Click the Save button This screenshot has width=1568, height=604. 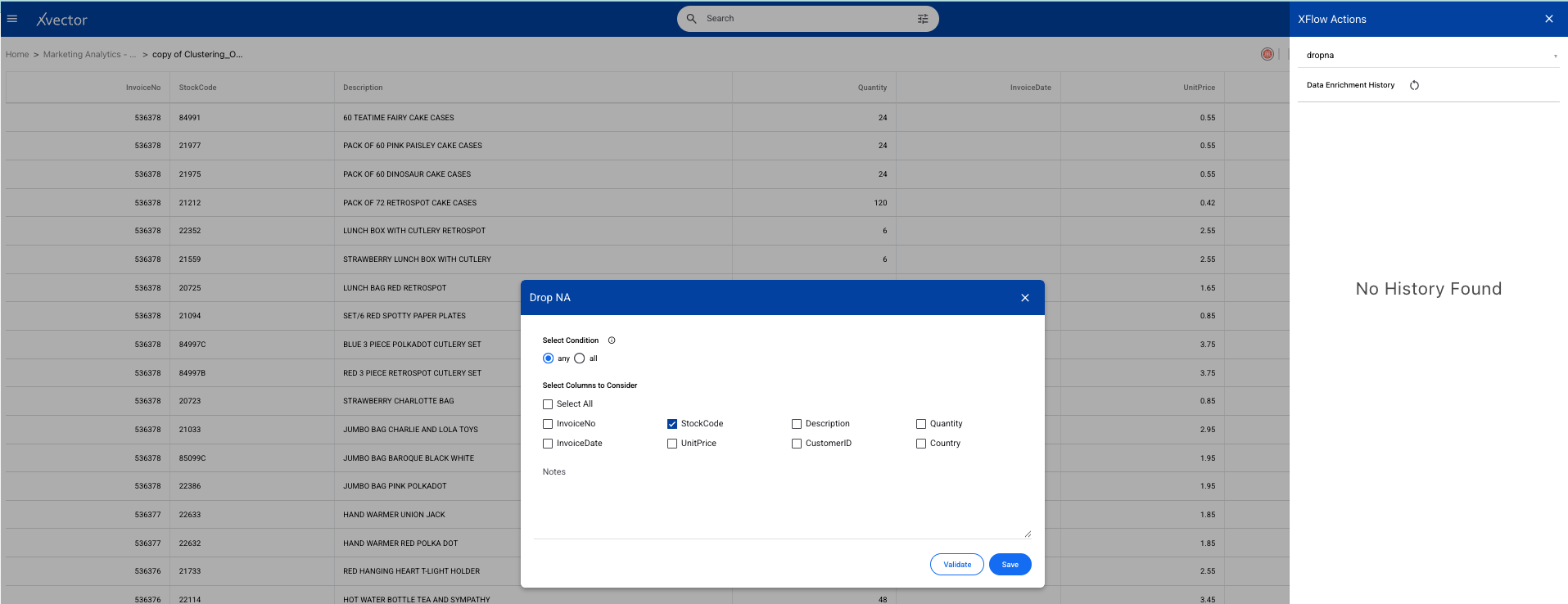[1010, 565]
